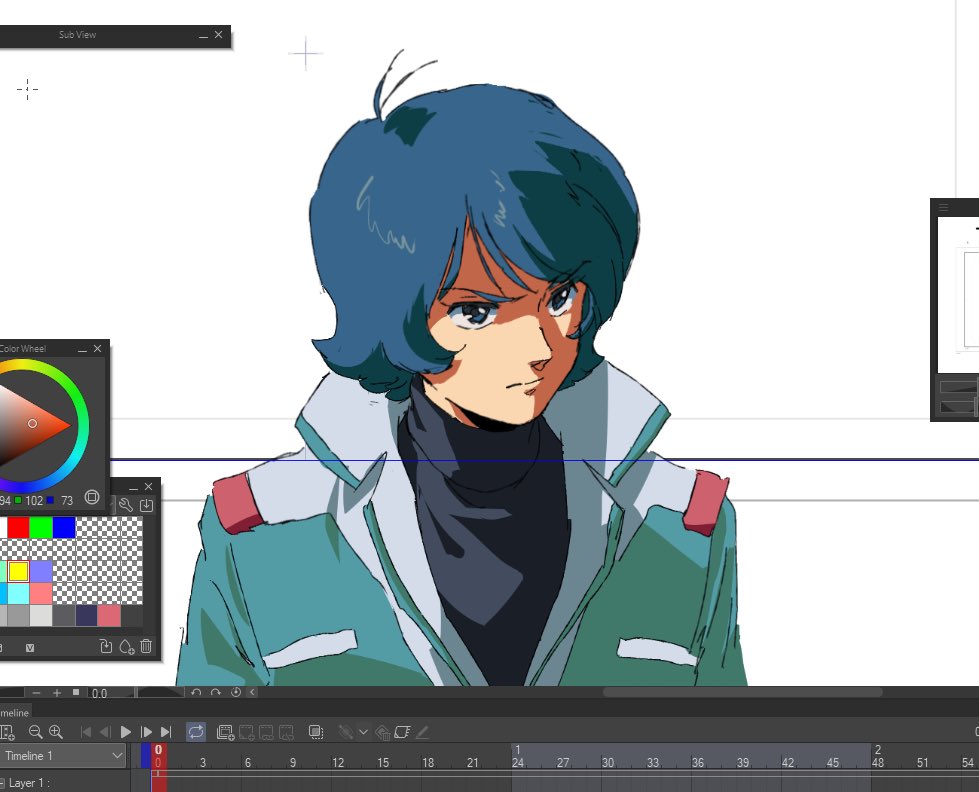This screenshot has height=792, width=979.
Task: Select the green color swatch
Action: coord(41,528)
